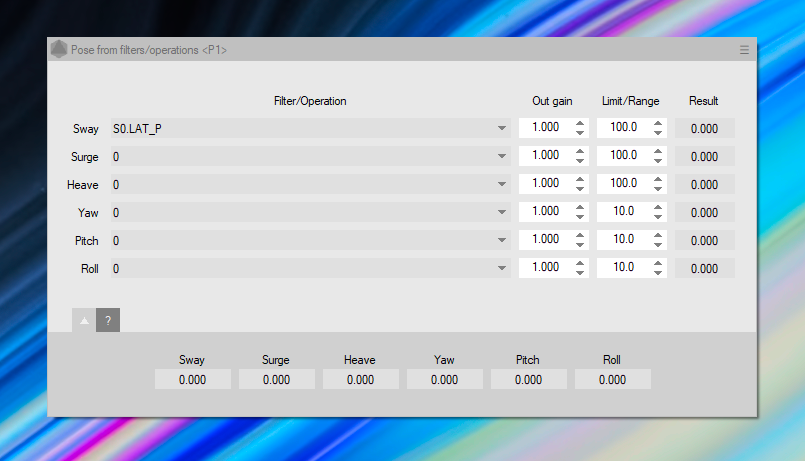
Task: Open the Pitch filter operation dropdown
Action: (x=311, y=240)
